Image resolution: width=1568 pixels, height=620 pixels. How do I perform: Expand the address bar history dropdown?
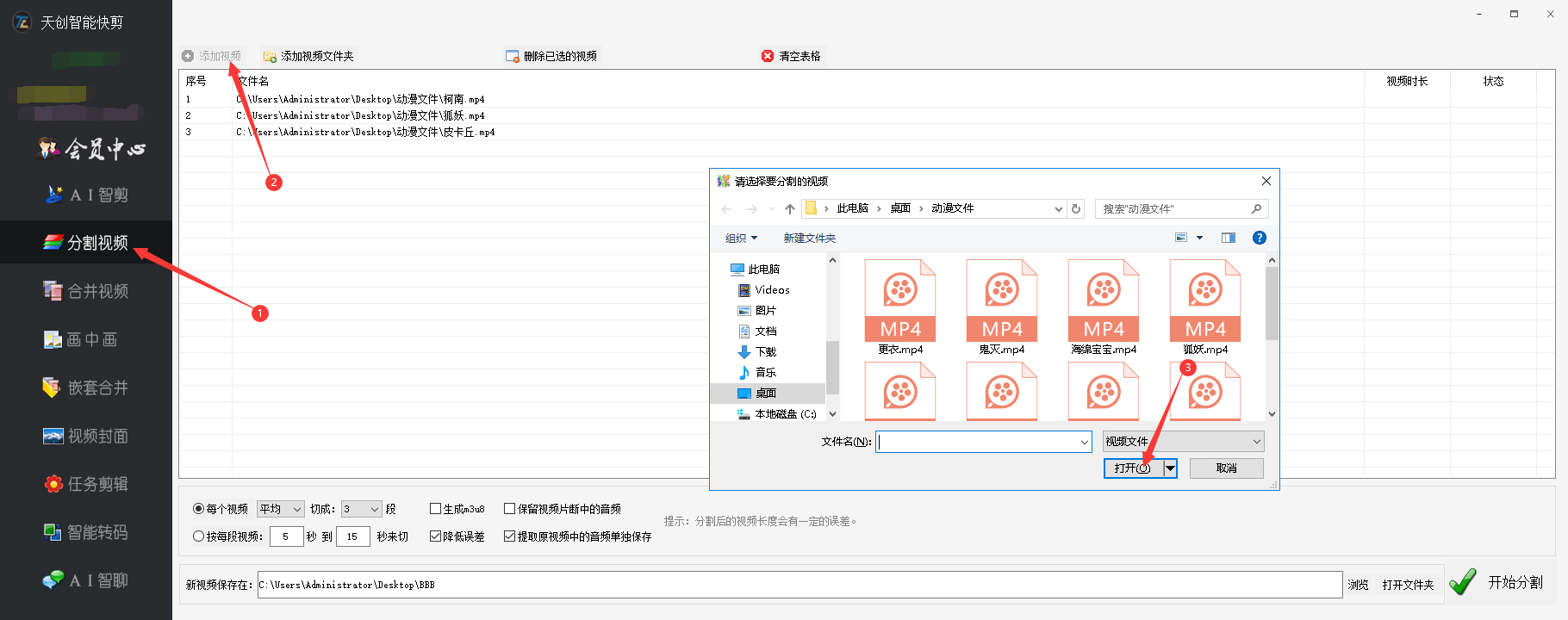click(1059, 208)
